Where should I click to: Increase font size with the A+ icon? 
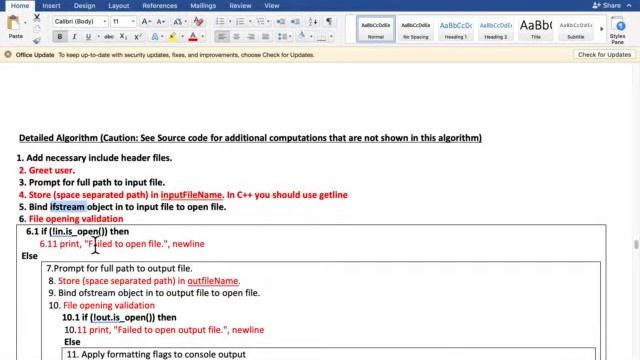pyautogui.click(x=146, y=21)
